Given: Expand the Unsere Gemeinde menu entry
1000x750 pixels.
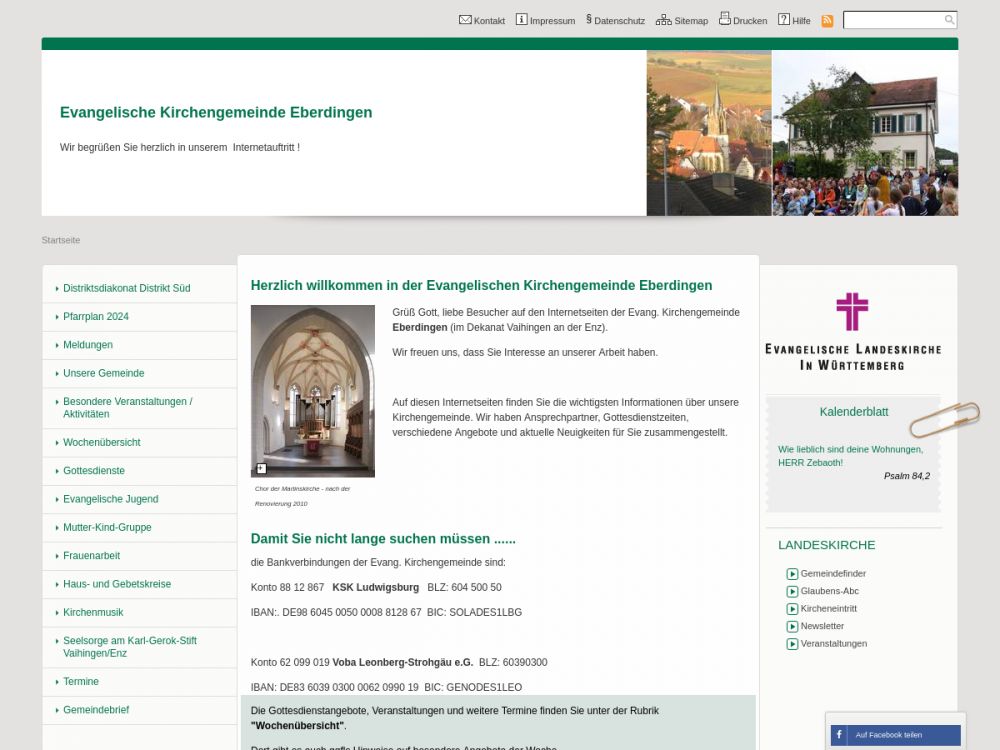Looking at the screenshot, I should [103, 374].
